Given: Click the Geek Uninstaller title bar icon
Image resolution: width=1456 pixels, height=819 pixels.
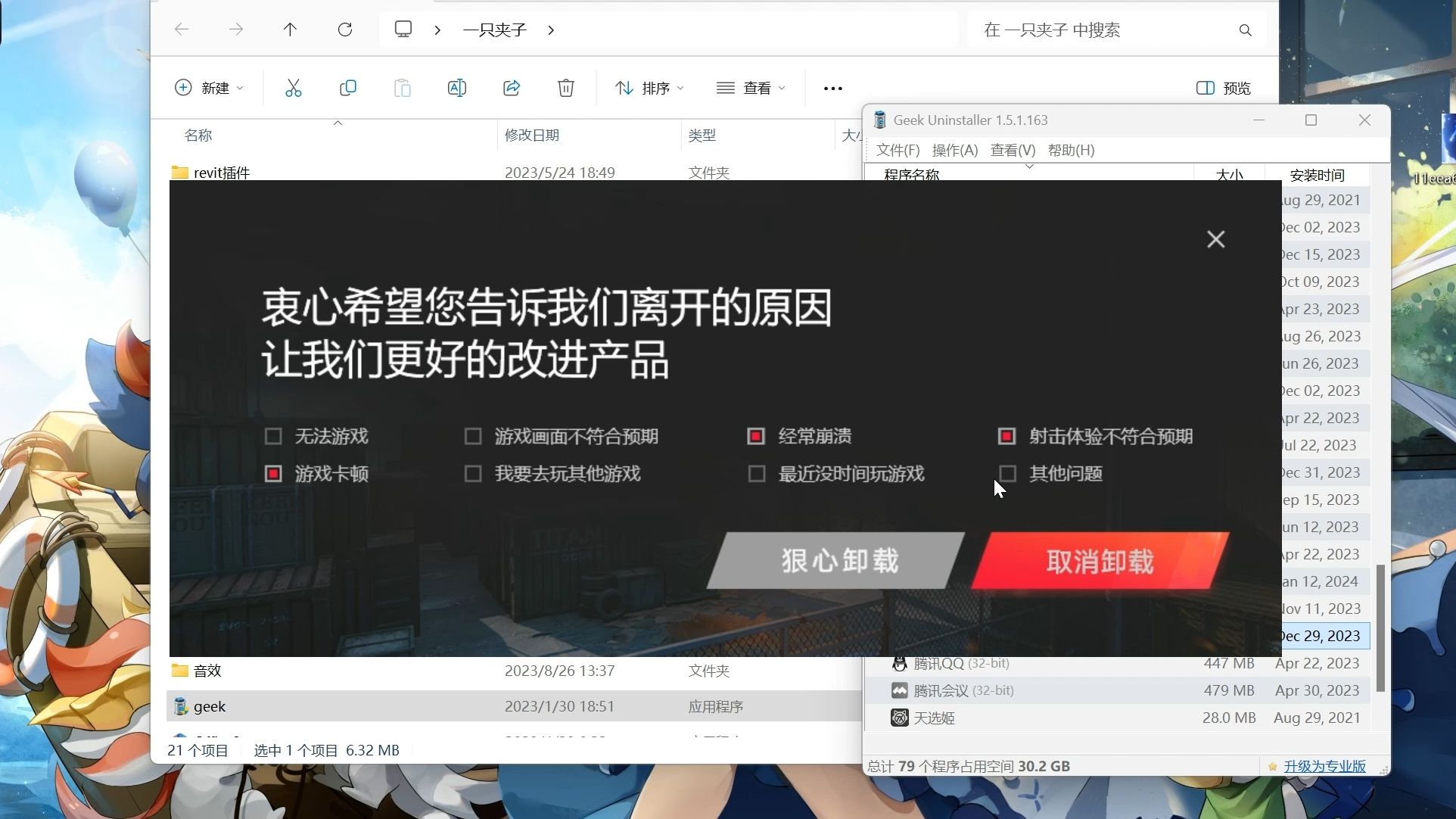Looking at the screenshot, I should [x=879, y=120].
